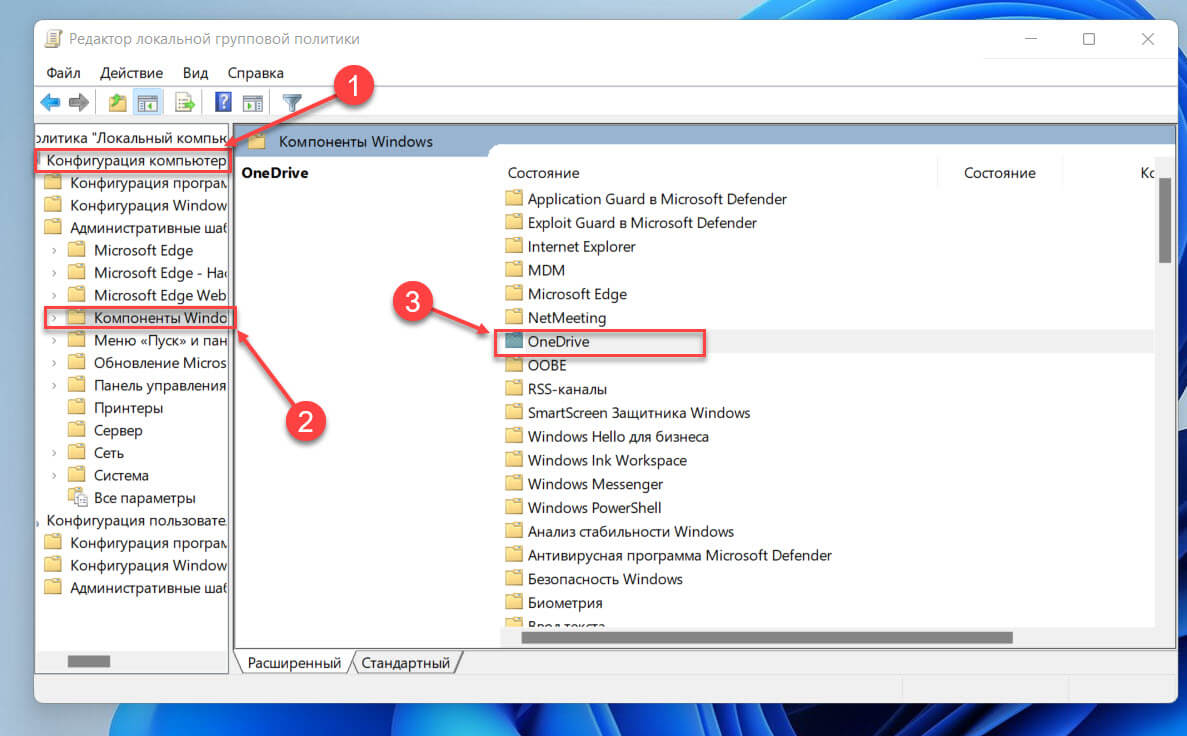Select the Биометрия list entry
The height and width of the screenshot is (736, 1187).
[x=565, y=603]
